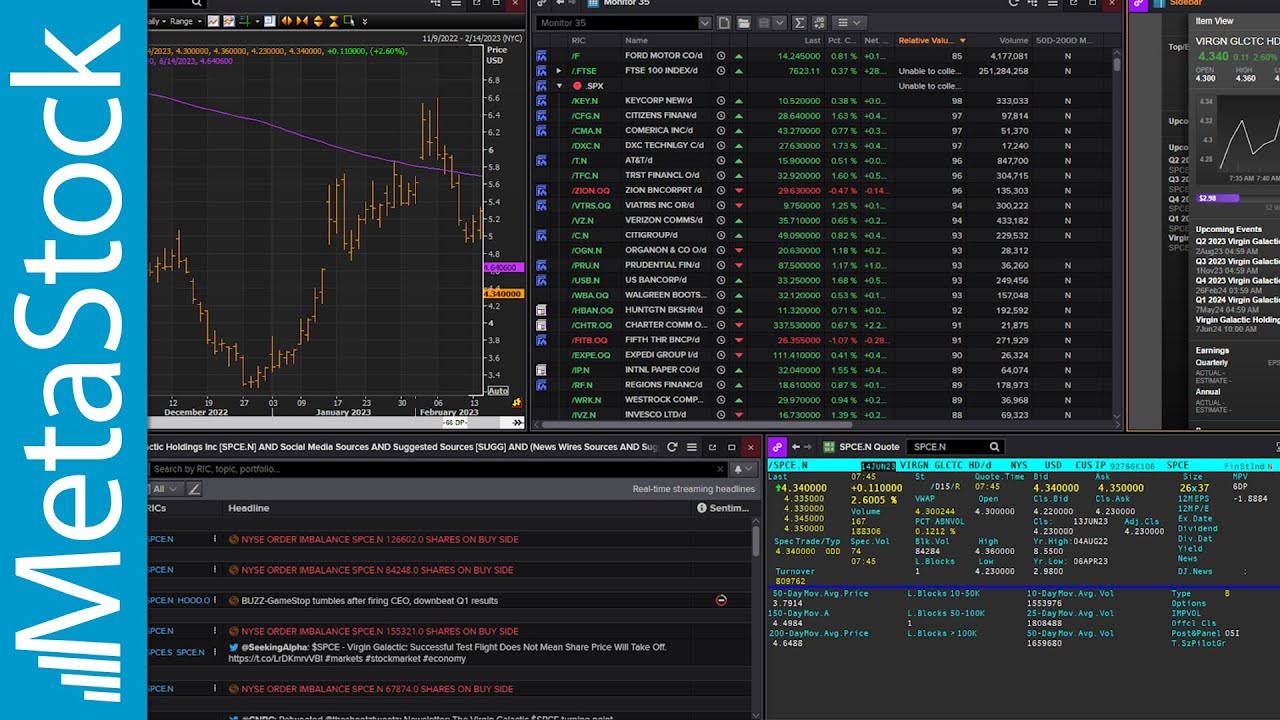Image resolution: width=1280 pixels, height=720 pixels.
Task: Click the clock icon in KEYCORP NEW row
Action: click(721, 101)
